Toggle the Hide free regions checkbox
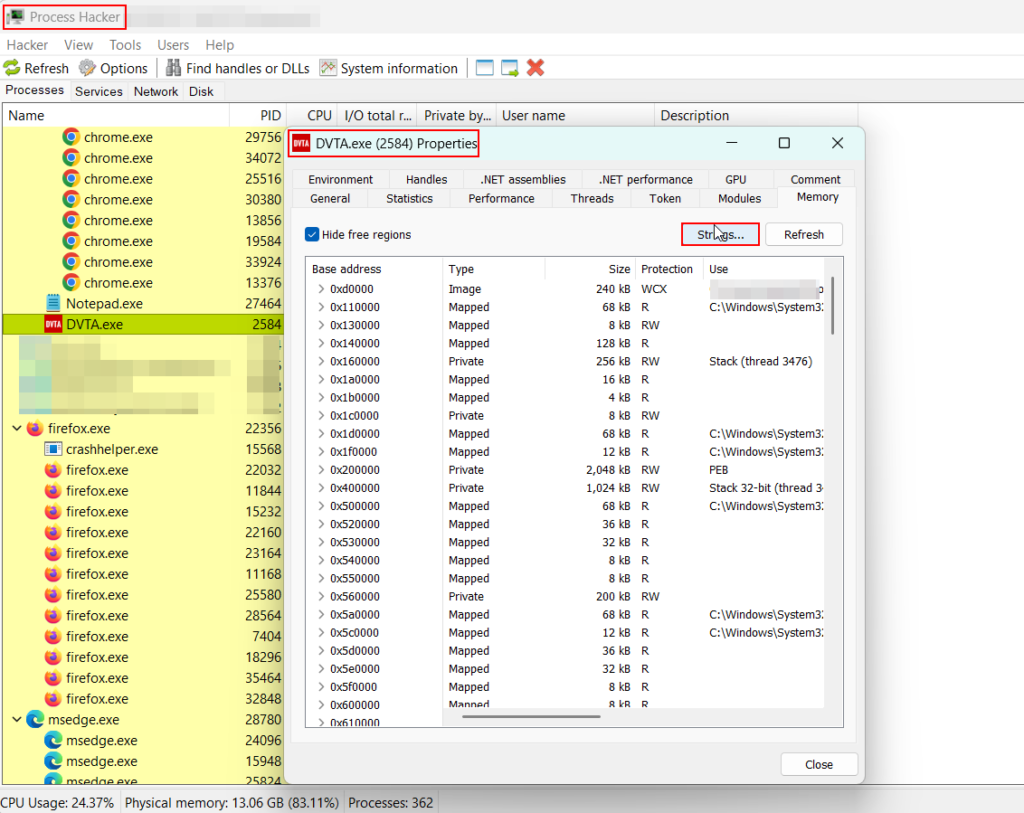This screenshot has width=1024, height=813. [x=312, y=234]
